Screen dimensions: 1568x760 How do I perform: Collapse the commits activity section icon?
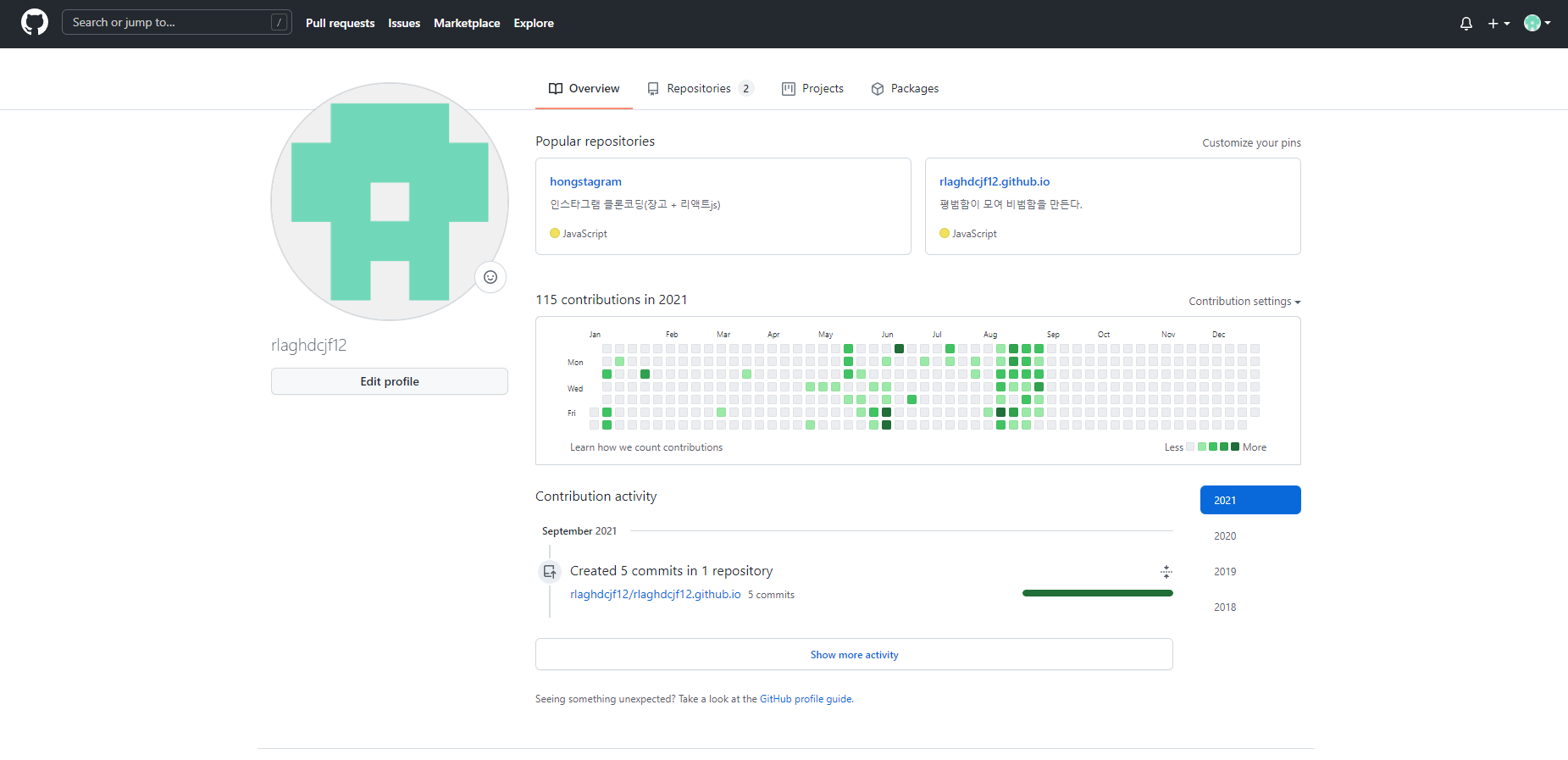(1166, 572)
